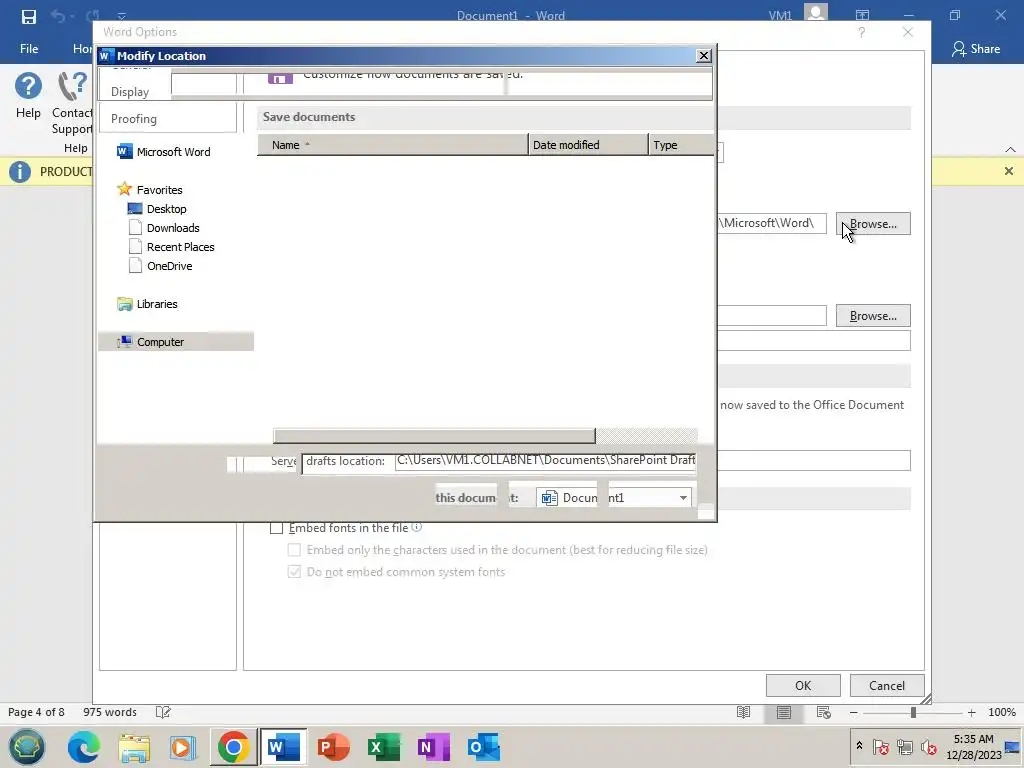Select Microsoft Word in navigation pane
This screenshot has height=768, width=1024.
(x=163, y=152)
